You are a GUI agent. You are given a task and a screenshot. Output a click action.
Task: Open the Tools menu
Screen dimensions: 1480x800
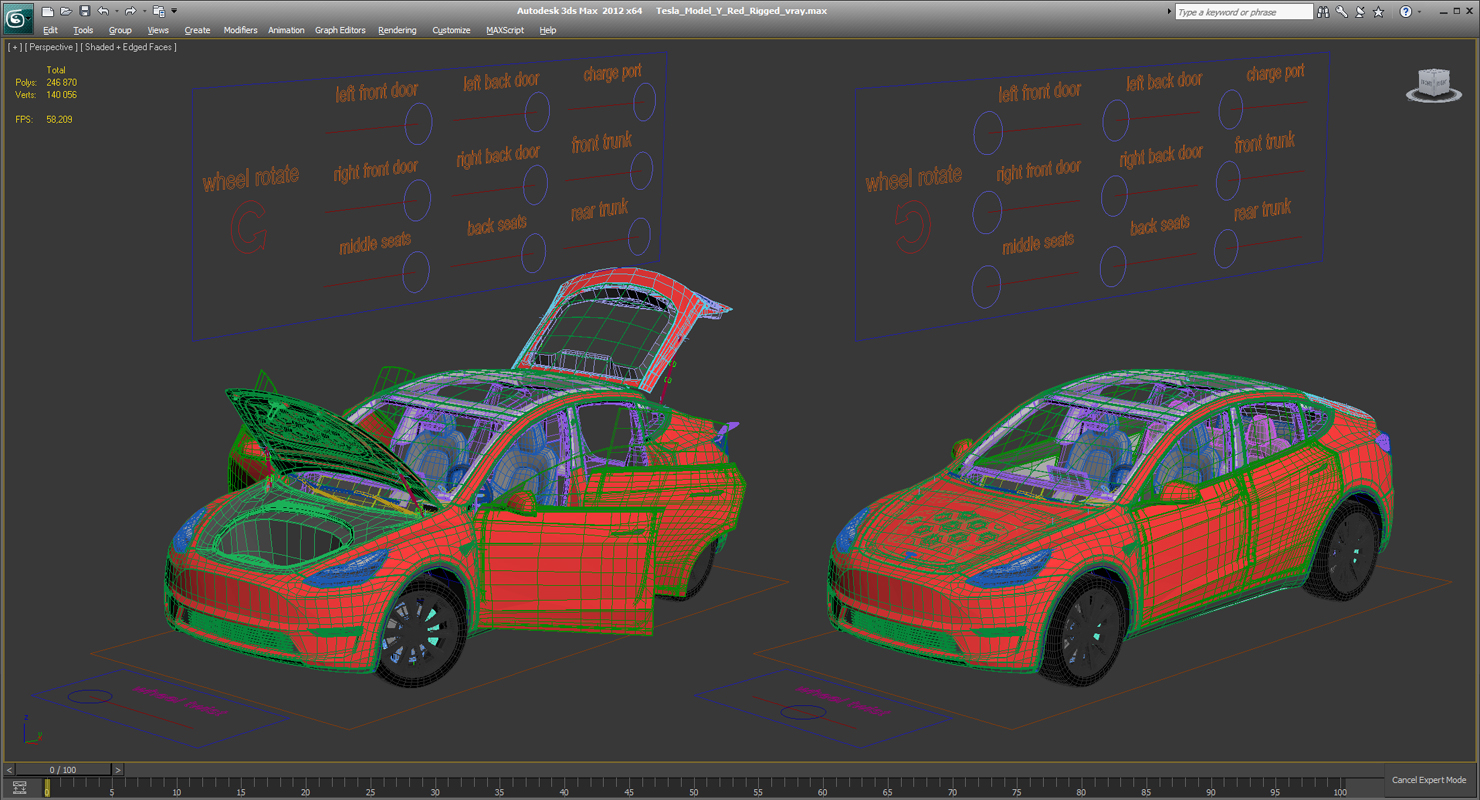(83, 30)
